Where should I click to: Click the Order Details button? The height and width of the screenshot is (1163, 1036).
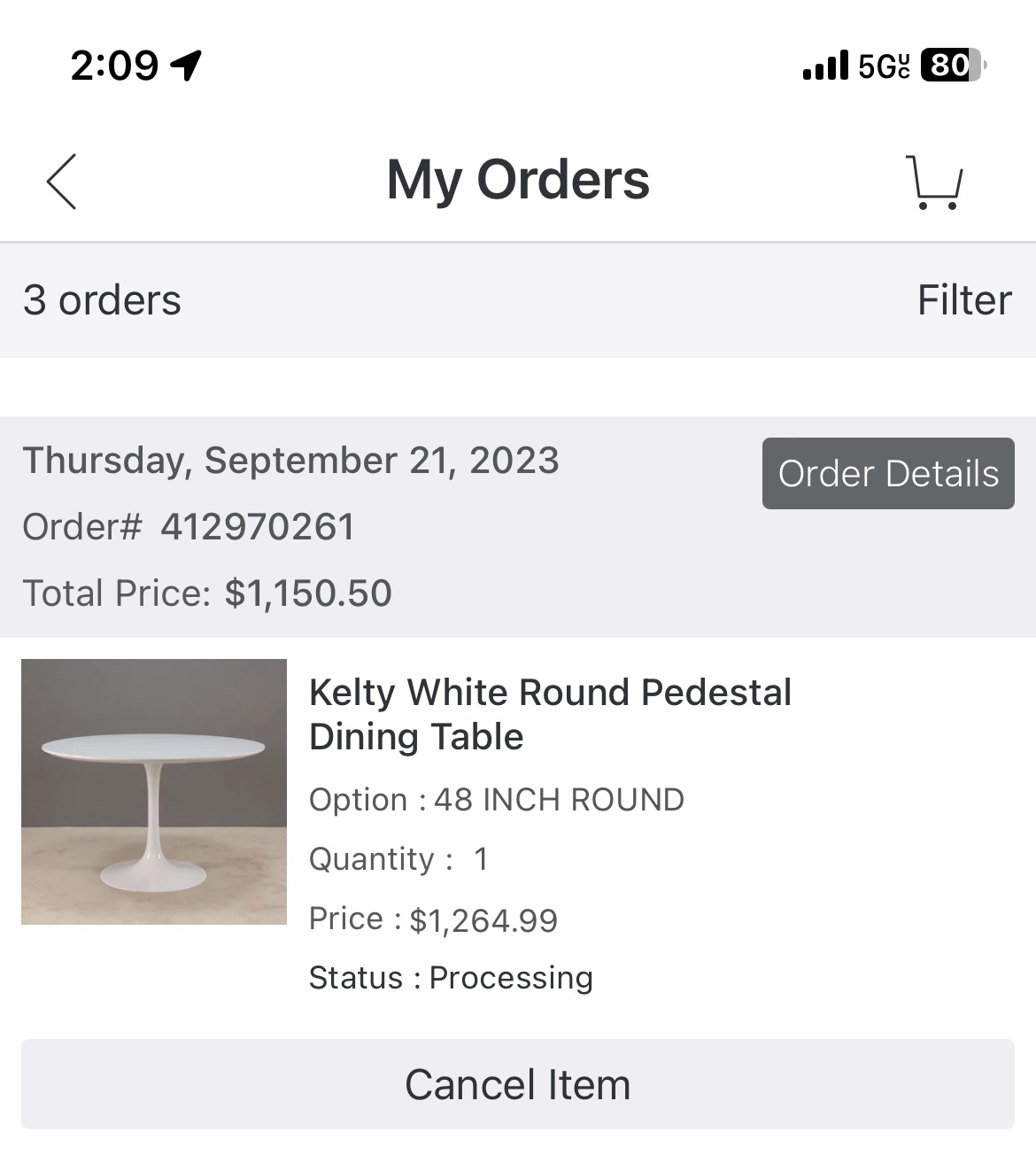[888, 474]
